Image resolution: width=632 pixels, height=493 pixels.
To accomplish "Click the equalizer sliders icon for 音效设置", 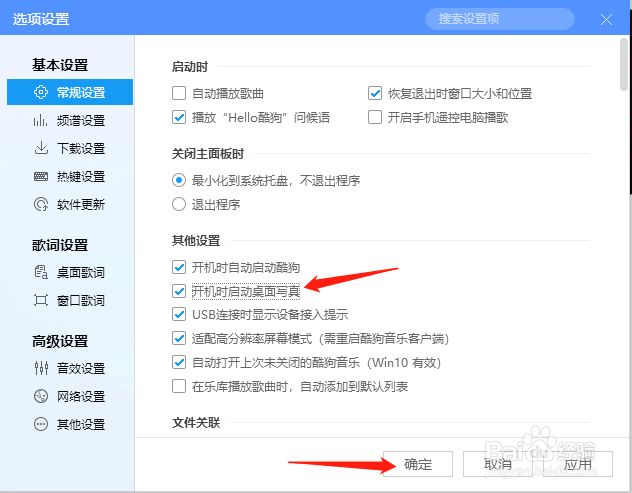I will (x=41, y=368).
